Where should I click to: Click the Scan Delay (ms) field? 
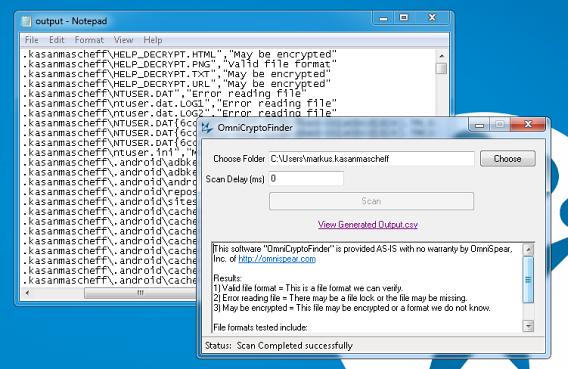coord(306,179)
